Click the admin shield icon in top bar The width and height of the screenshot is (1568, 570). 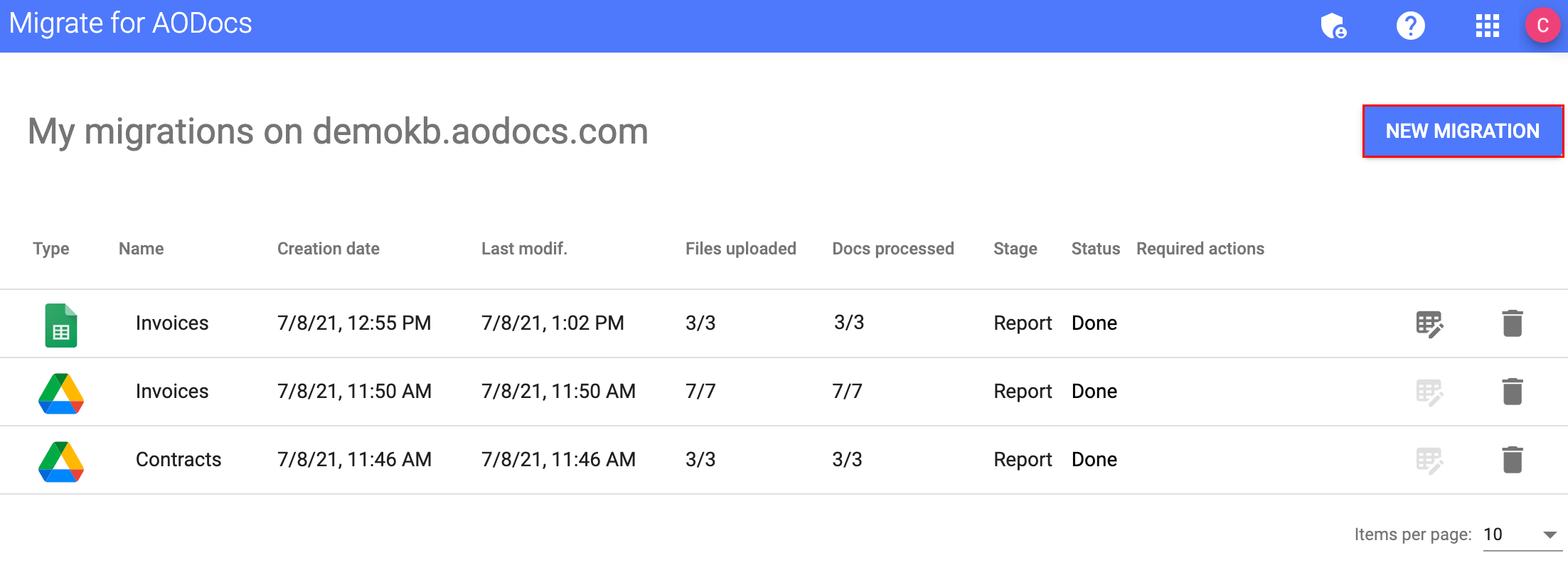1334,26
